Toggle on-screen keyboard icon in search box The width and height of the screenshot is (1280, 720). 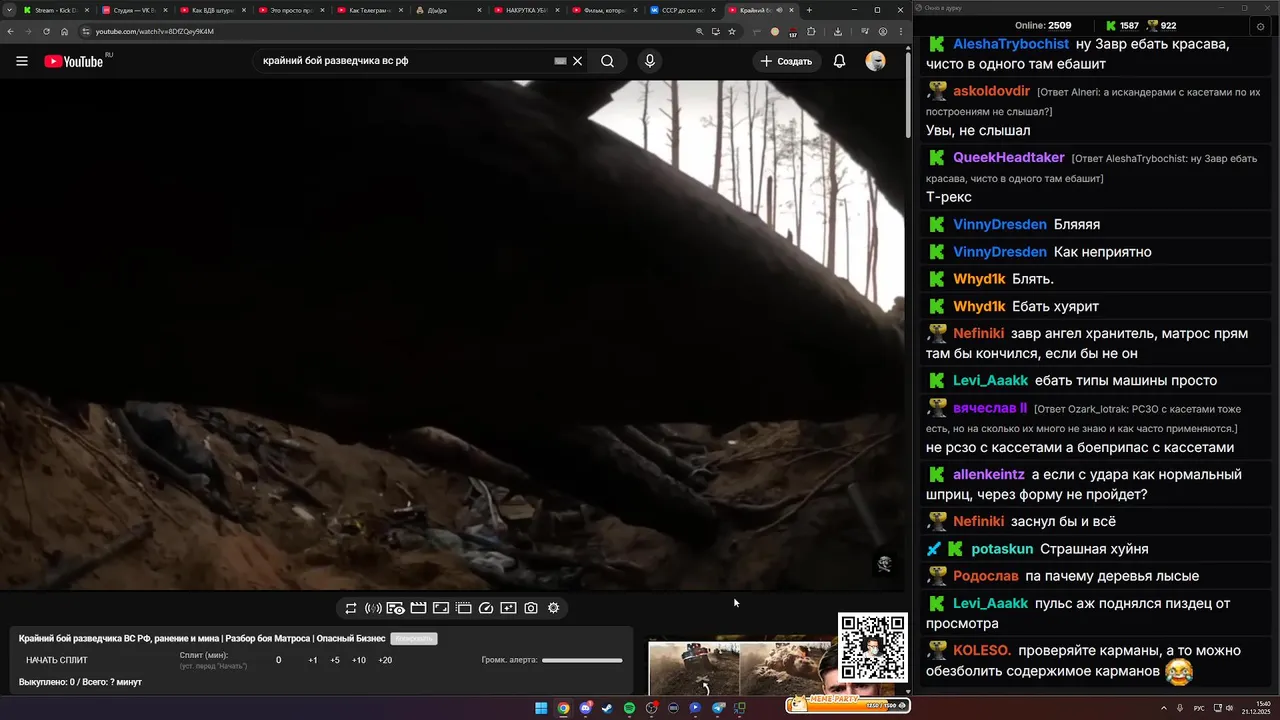[561, 61]
